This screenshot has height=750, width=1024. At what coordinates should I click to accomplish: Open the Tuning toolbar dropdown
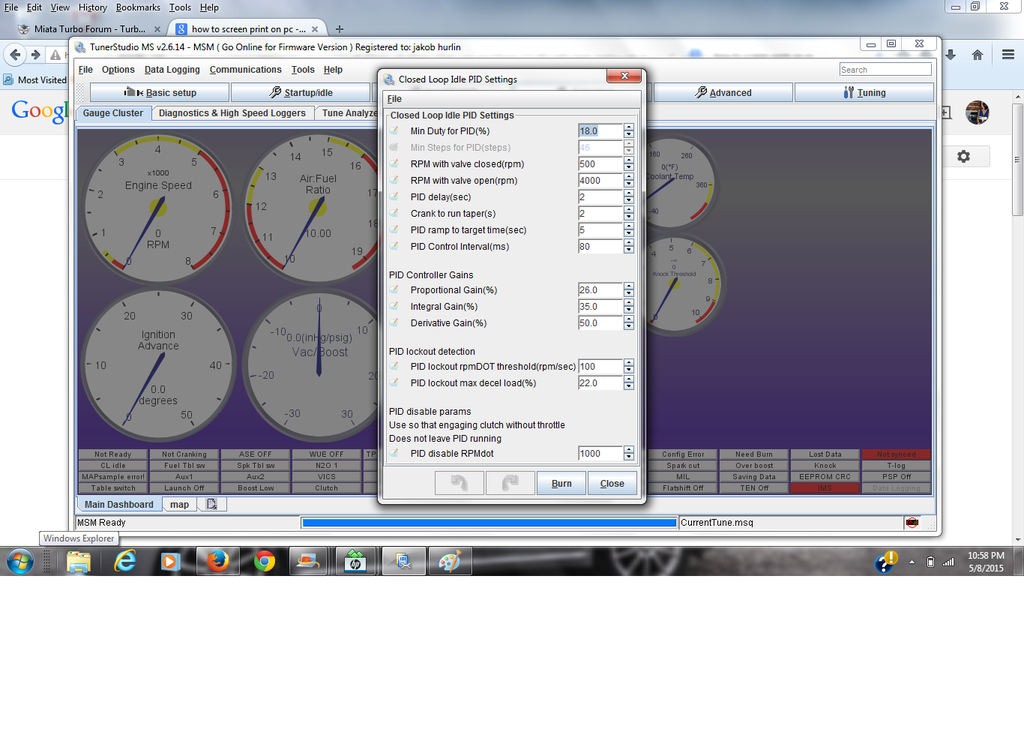pos(864,93)
